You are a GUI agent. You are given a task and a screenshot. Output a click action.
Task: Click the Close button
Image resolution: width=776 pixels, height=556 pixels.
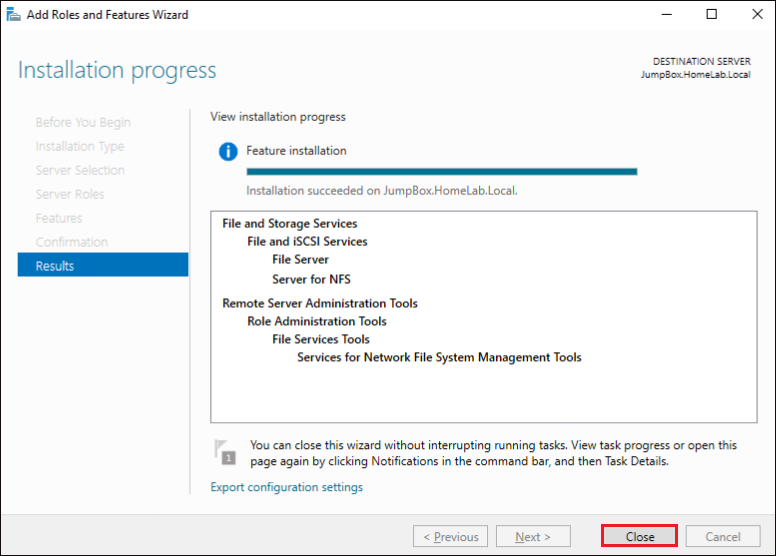point(639,536)
